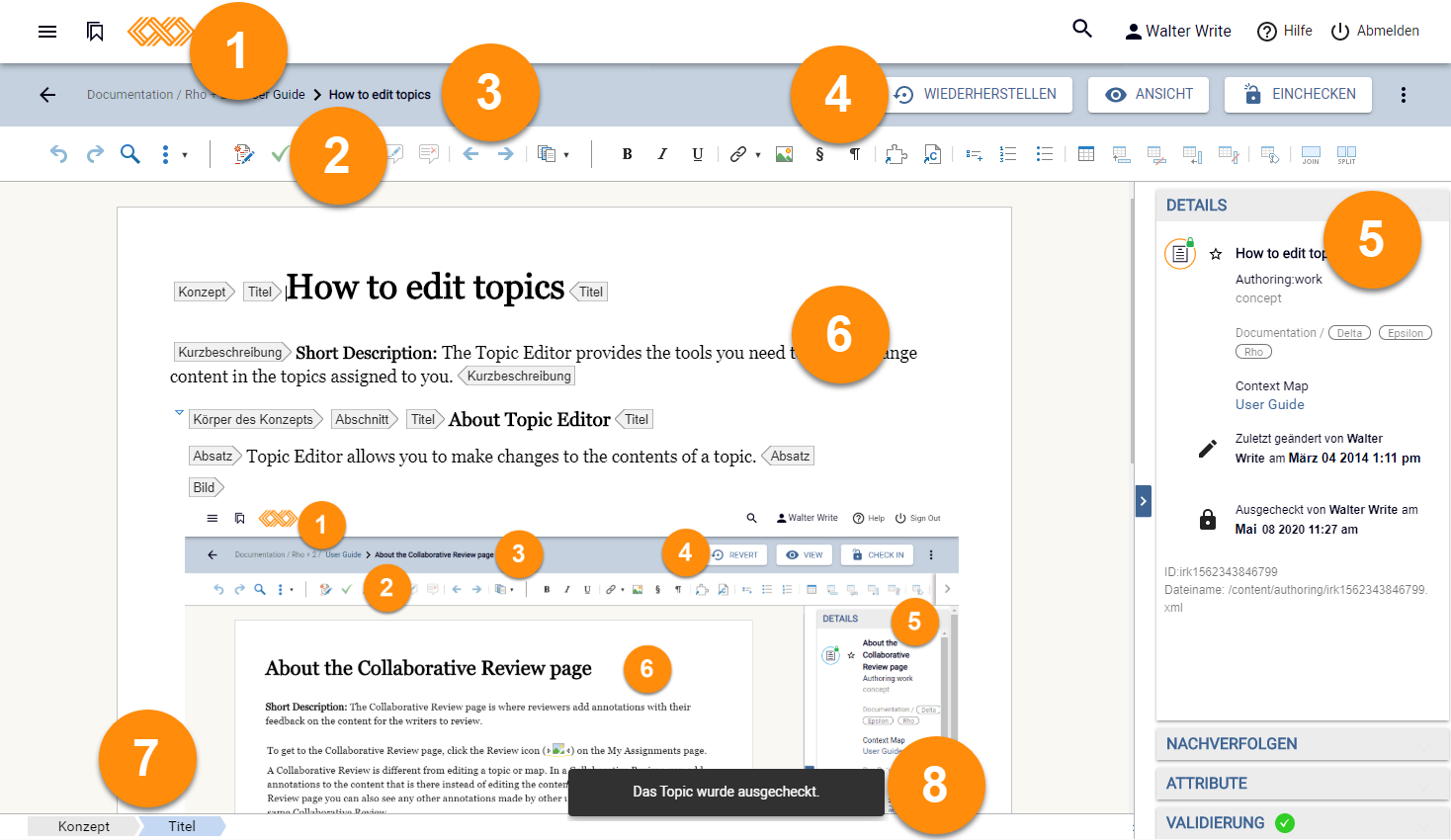Insert table column icon
The height and width of the screenshot is (840, 1451).
(x=1193, y=154)
